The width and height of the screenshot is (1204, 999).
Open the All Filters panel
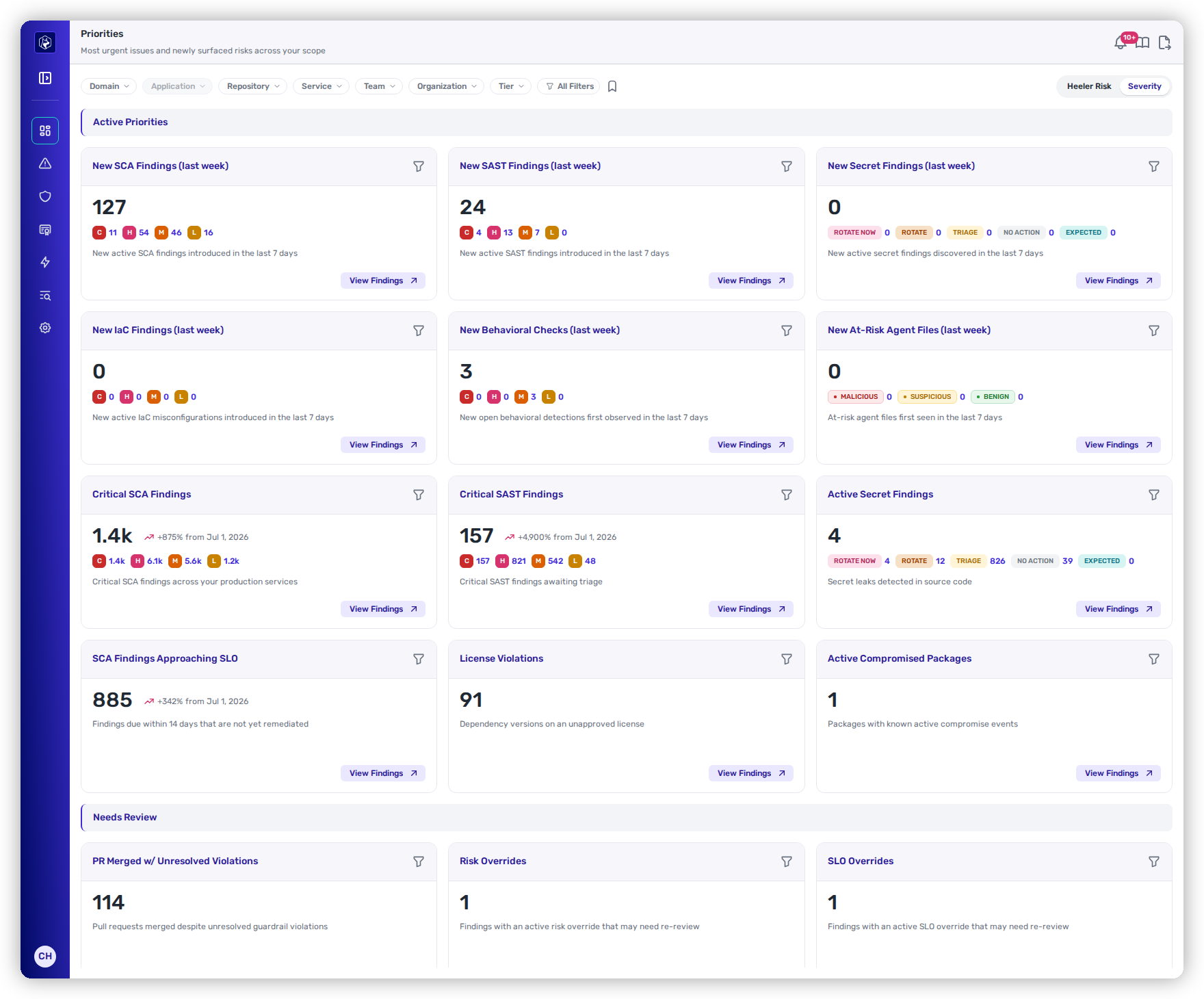click(569, 86)
